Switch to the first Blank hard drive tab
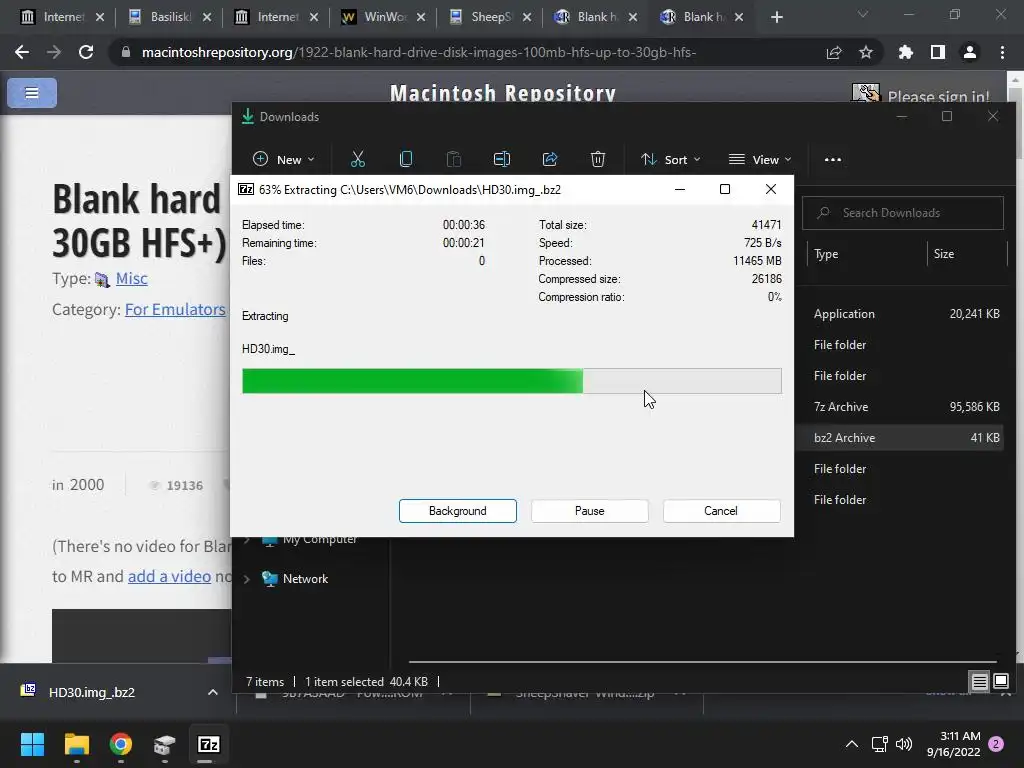The width and height of the screenshot is (1024, 768). coord(596,17)
